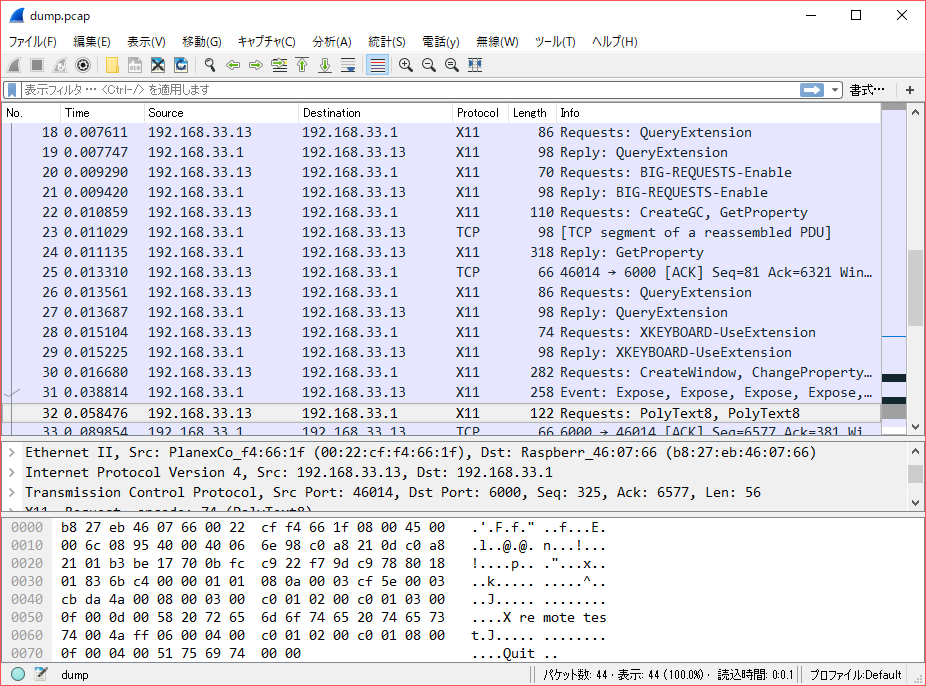Click the resize columns icon
Viewport: 926px width, 686px height.
pyautogui.click(x=475, y=65)
